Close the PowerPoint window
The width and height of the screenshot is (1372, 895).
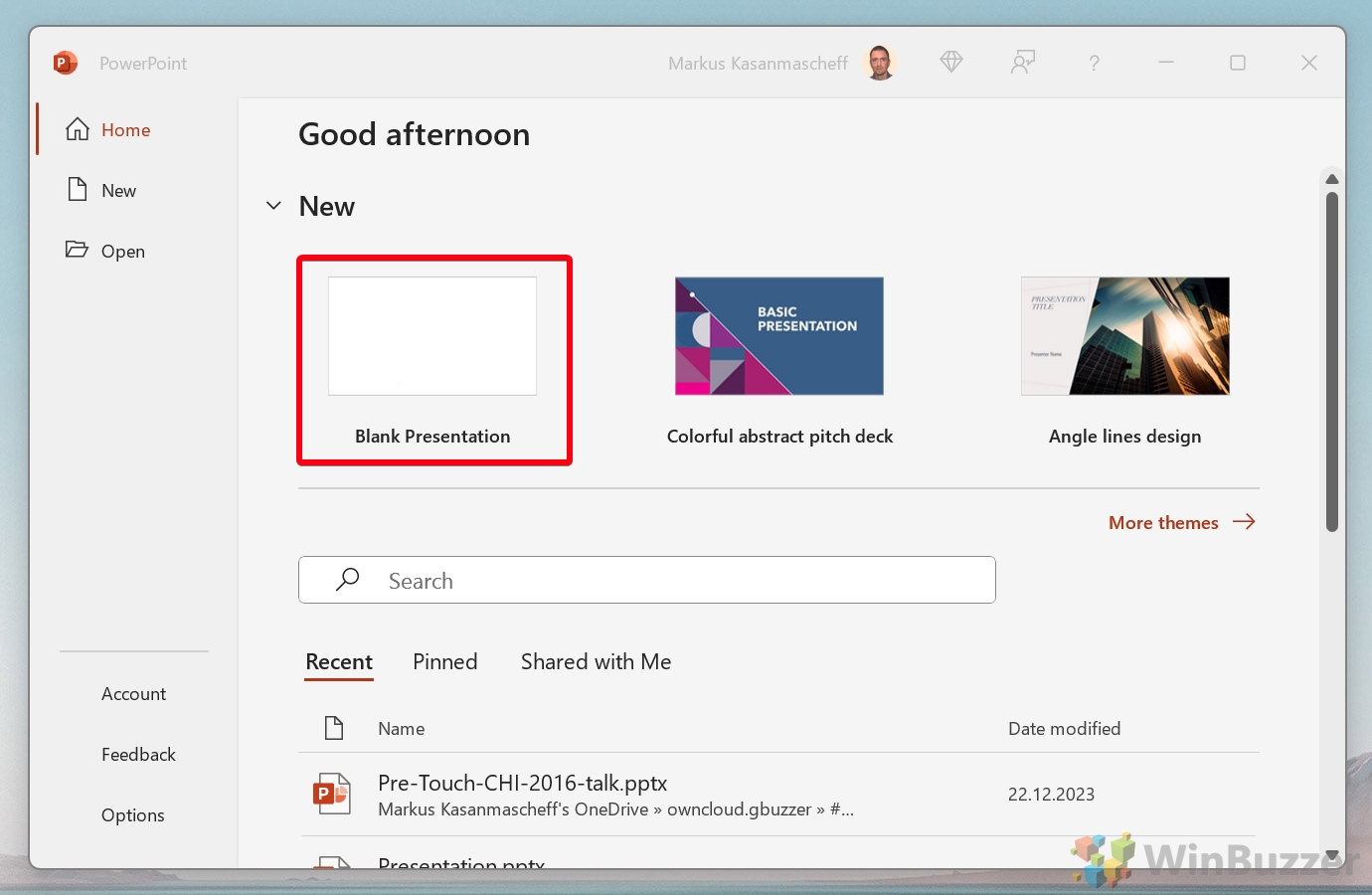tap(1309, 63)
